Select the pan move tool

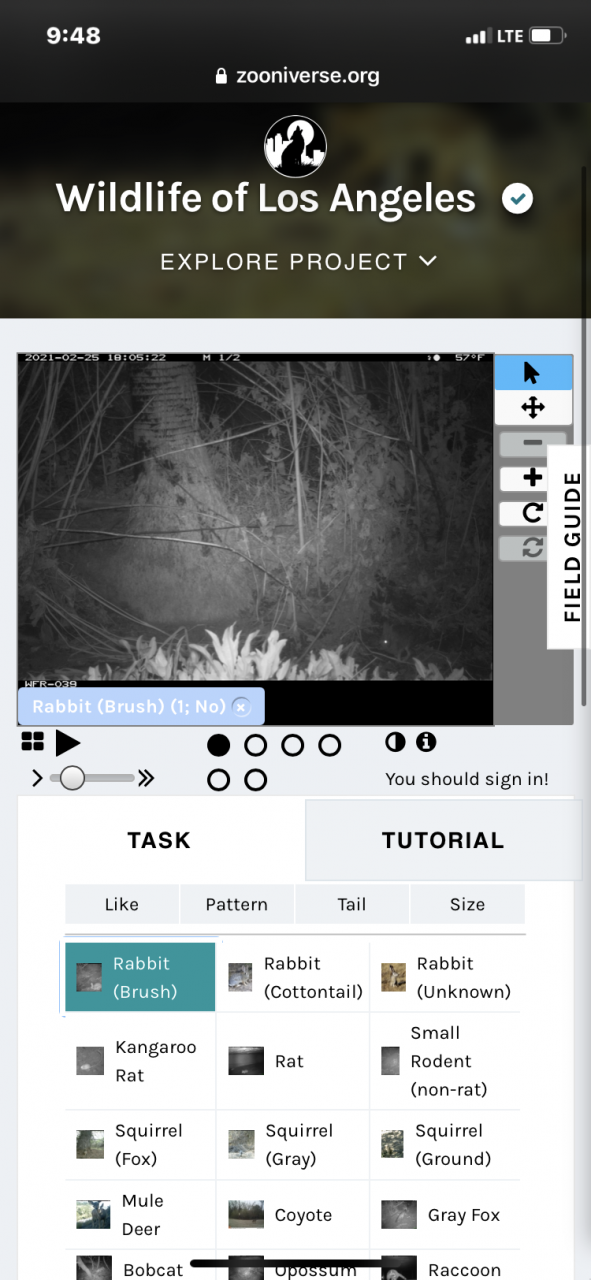point(532,407)
